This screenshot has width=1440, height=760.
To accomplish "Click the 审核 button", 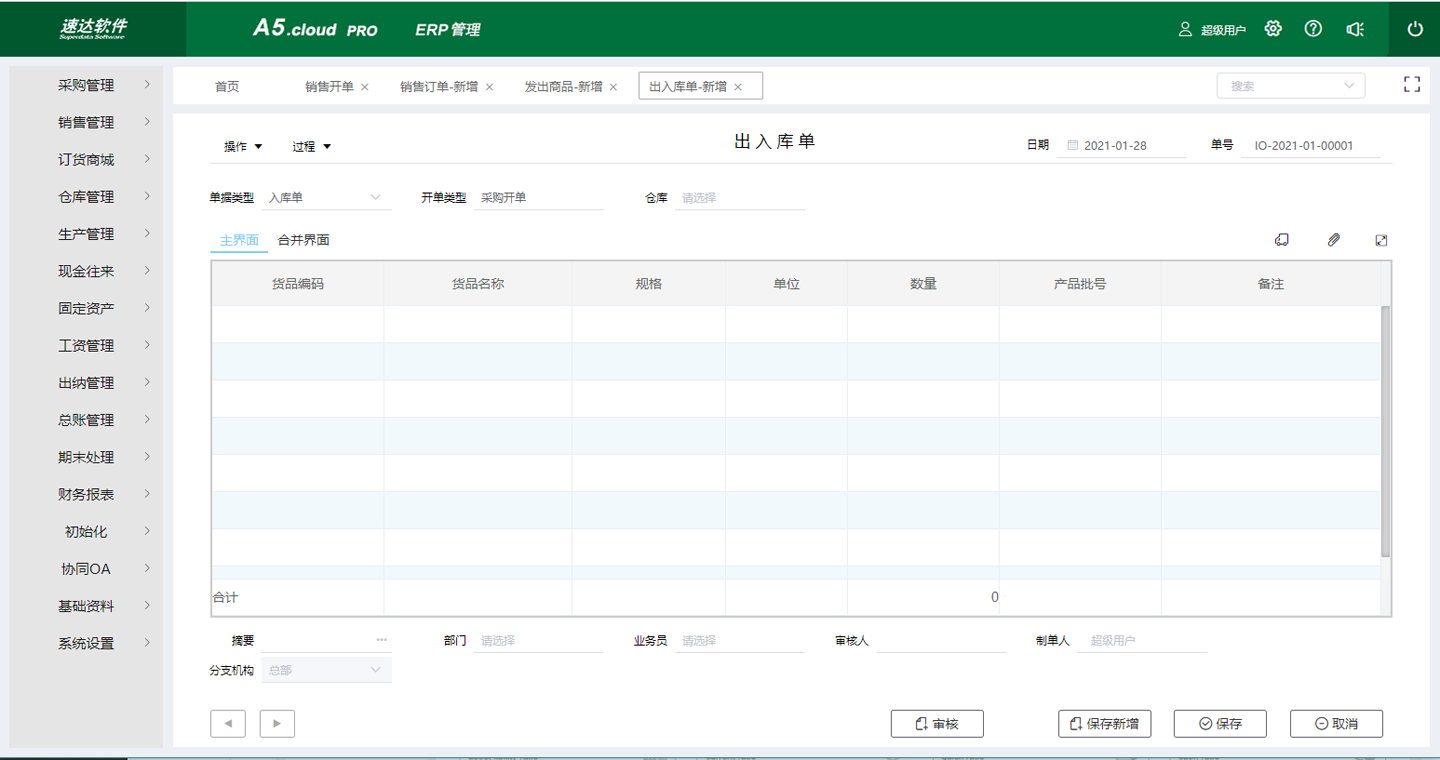I will [937, 723].
